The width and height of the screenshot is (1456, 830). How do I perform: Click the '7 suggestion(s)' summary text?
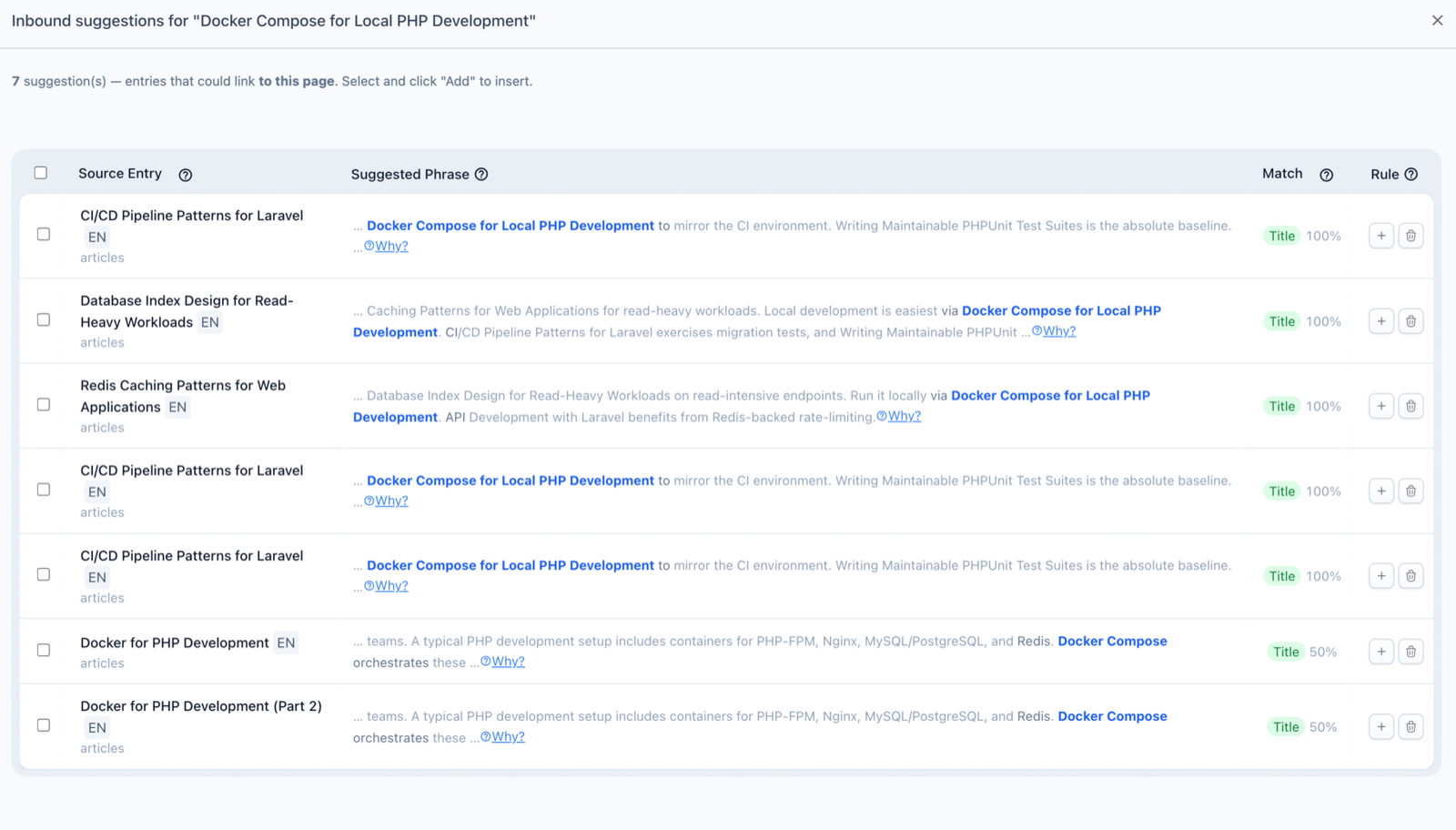[x=59, y=81]
